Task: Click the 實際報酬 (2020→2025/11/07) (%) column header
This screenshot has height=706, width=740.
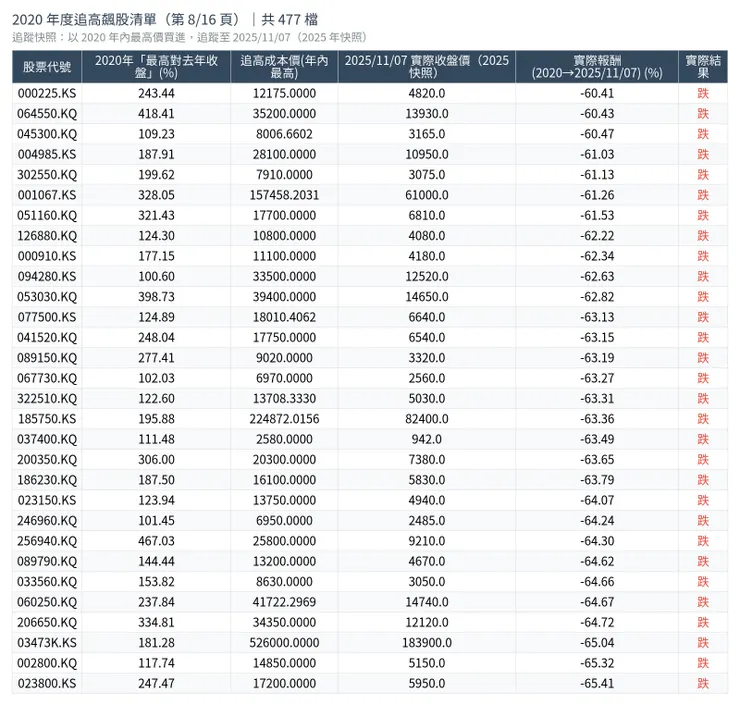Action: coord(597,67)
